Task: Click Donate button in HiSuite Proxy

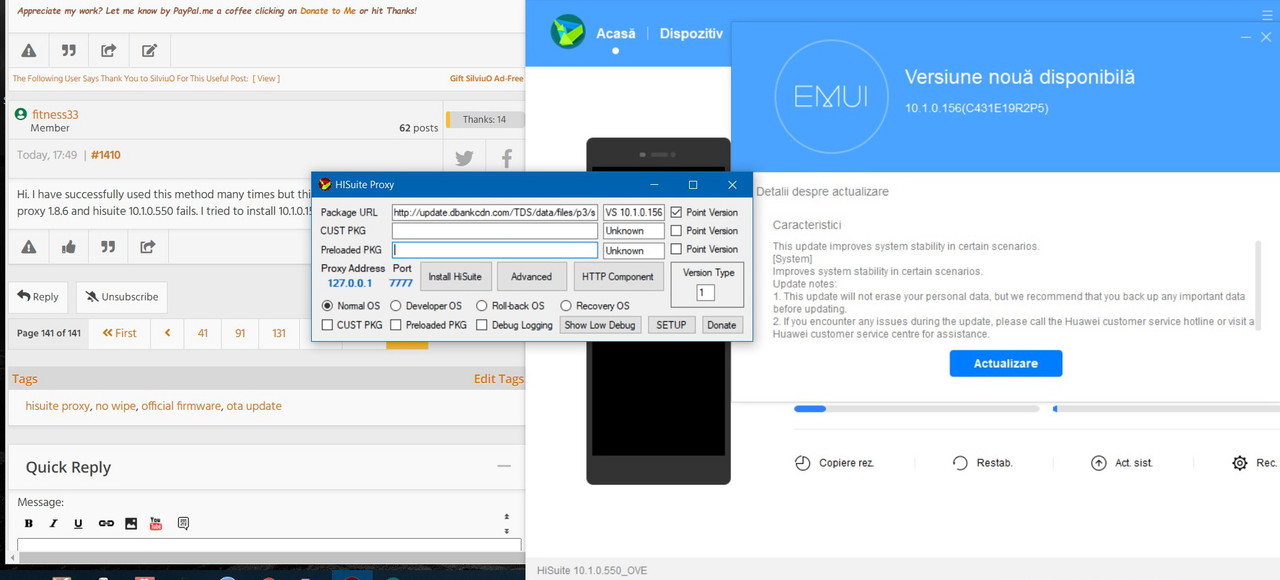Action: pyautogui.click(x=721, y=325)
